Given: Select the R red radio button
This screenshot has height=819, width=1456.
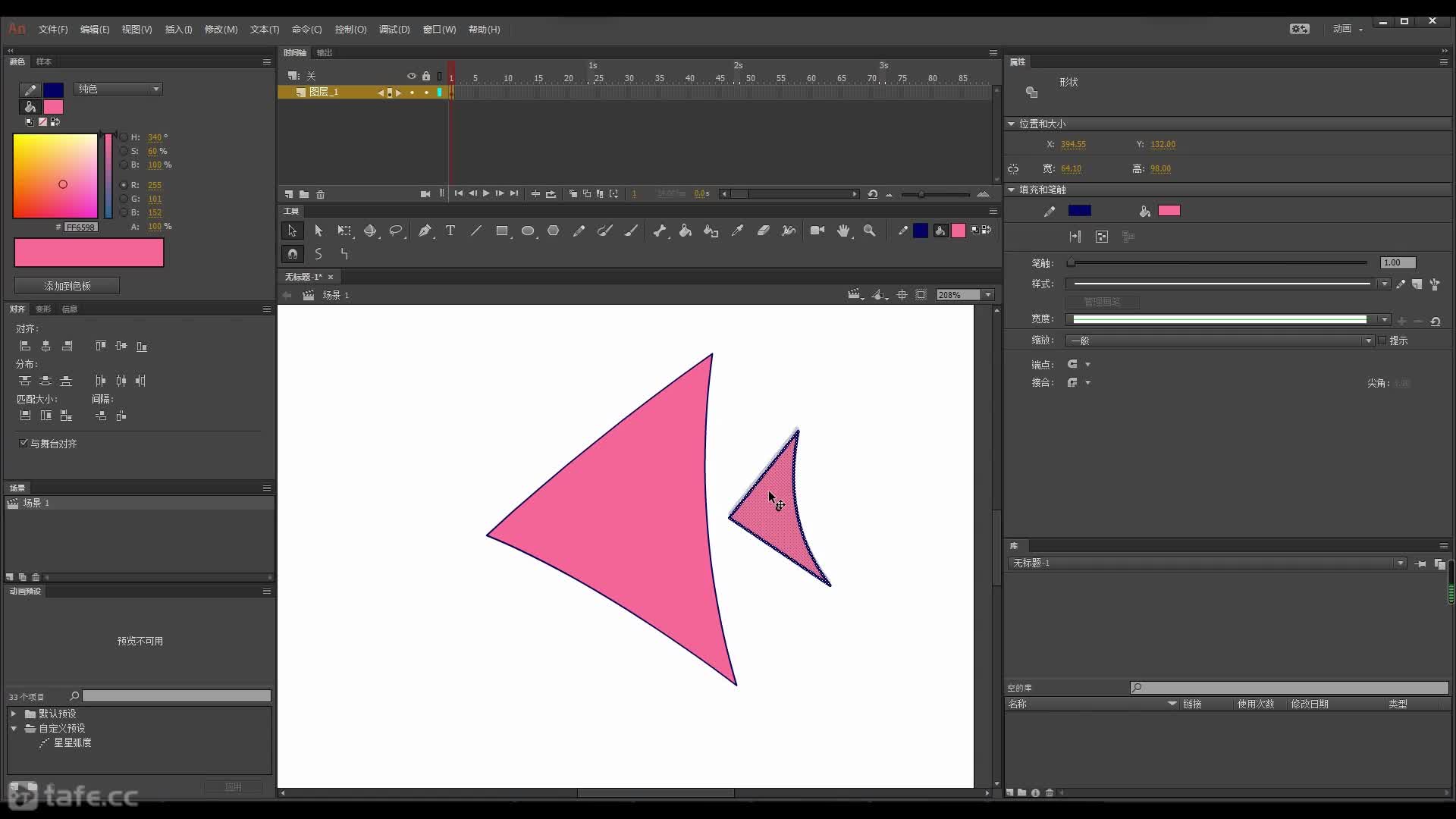Looking at the screenshot, I should [124, 185].
